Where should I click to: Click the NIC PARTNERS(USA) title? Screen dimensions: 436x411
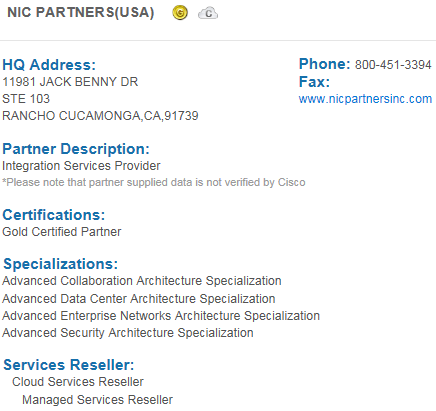click(x=81, y=13)
